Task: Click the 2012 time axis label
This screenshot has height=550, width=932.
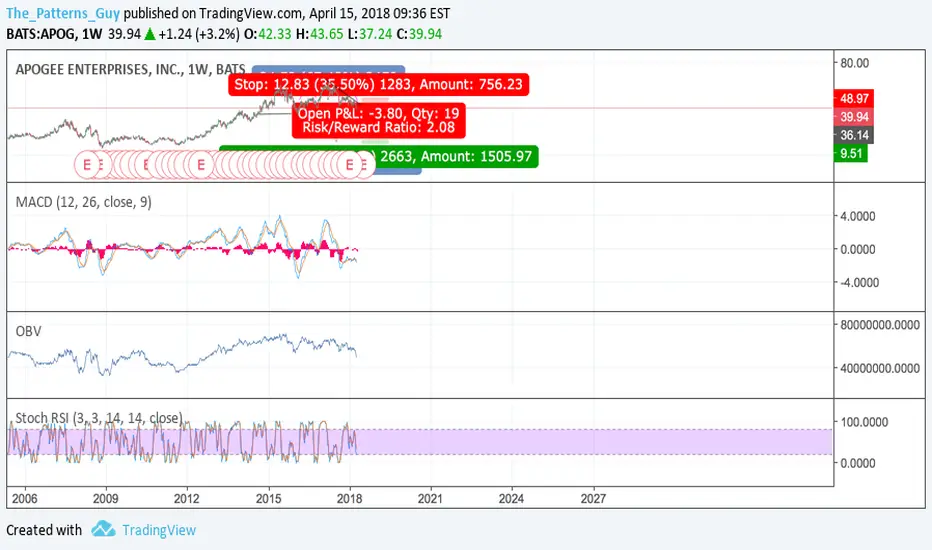Action: click(x=186, y=498)
